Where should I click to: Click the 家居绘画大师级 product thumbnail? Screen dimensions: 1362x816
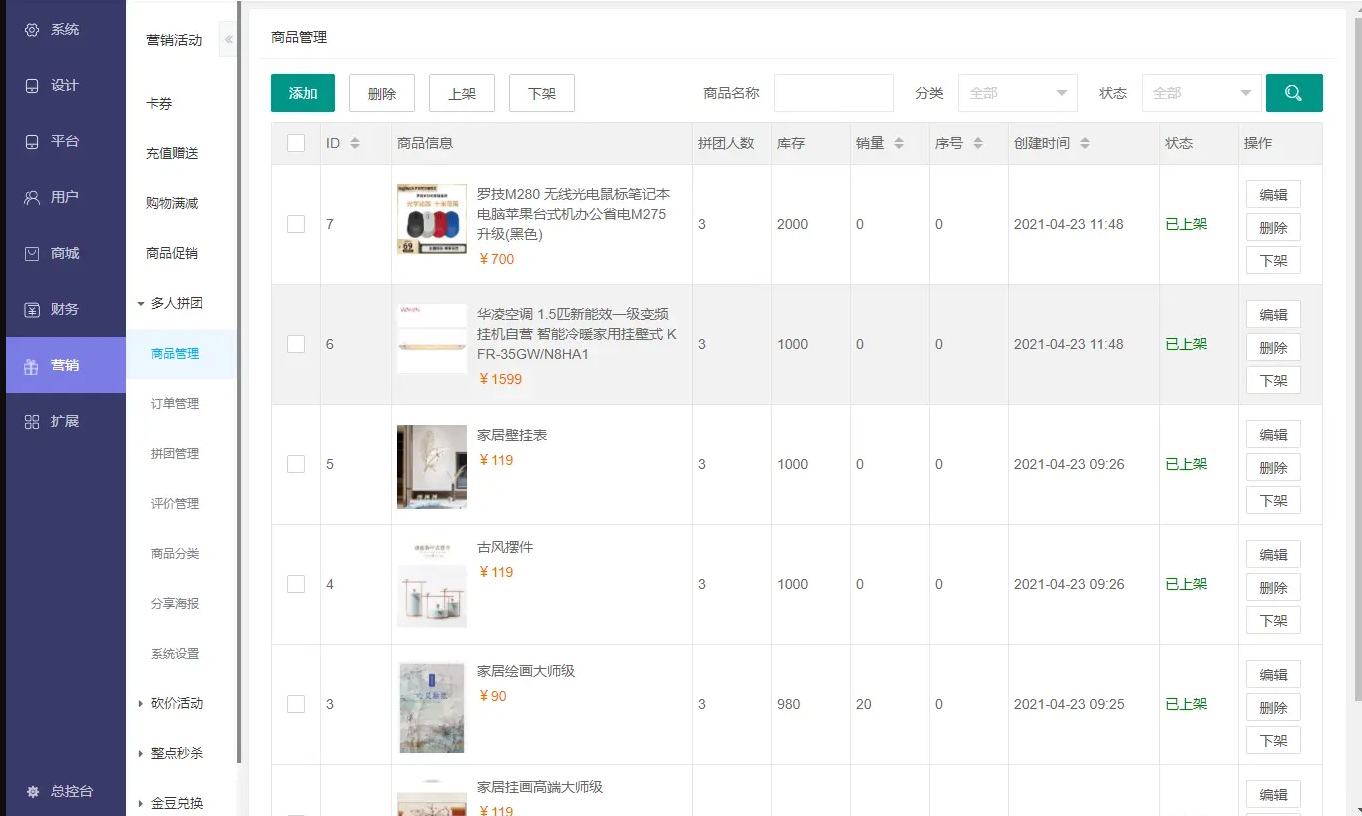[x=432, y=707]
